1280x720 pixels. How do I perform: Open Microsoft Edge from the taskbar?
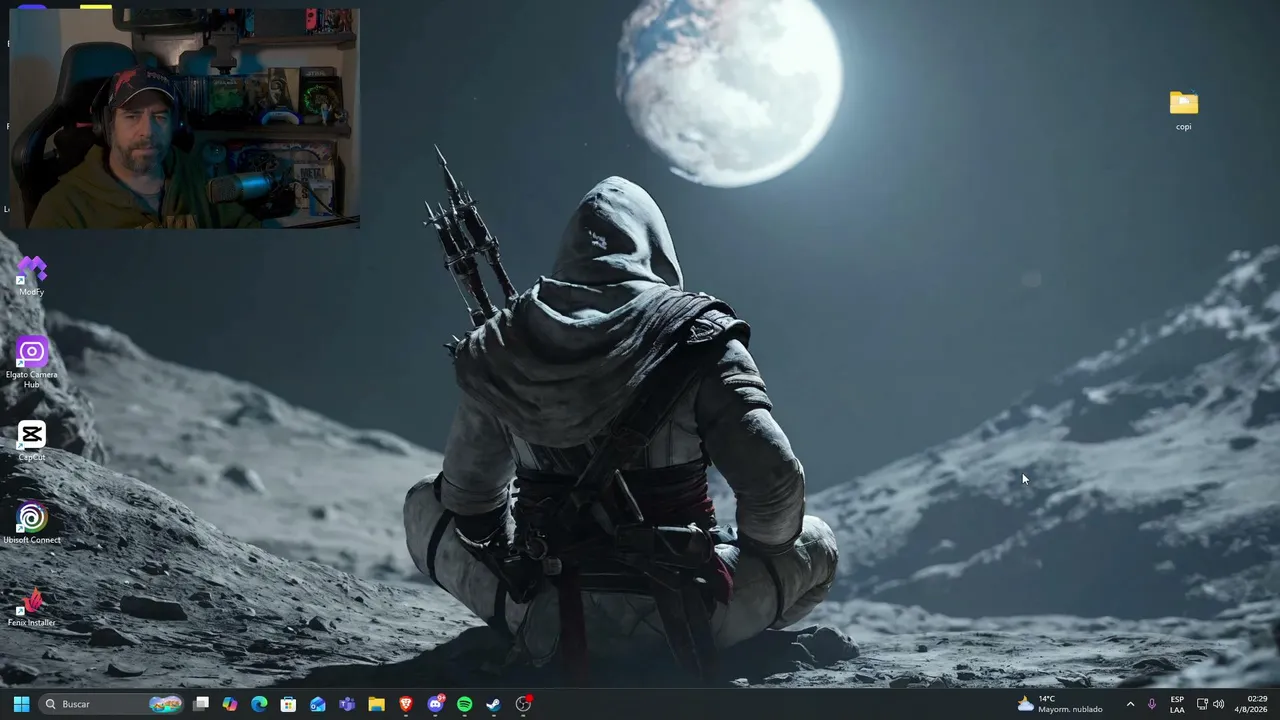(259, 704)
